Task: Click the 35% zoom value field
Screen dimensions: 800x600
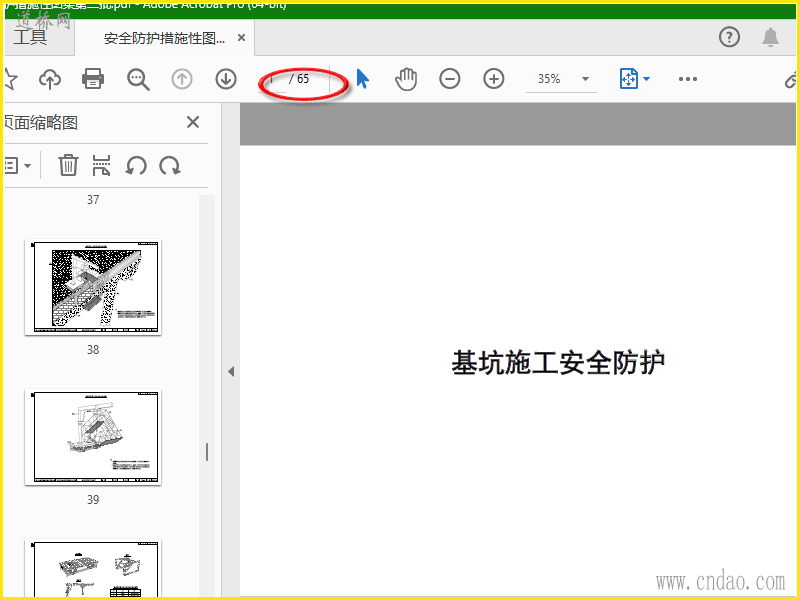Action: (x=549, y=79)
